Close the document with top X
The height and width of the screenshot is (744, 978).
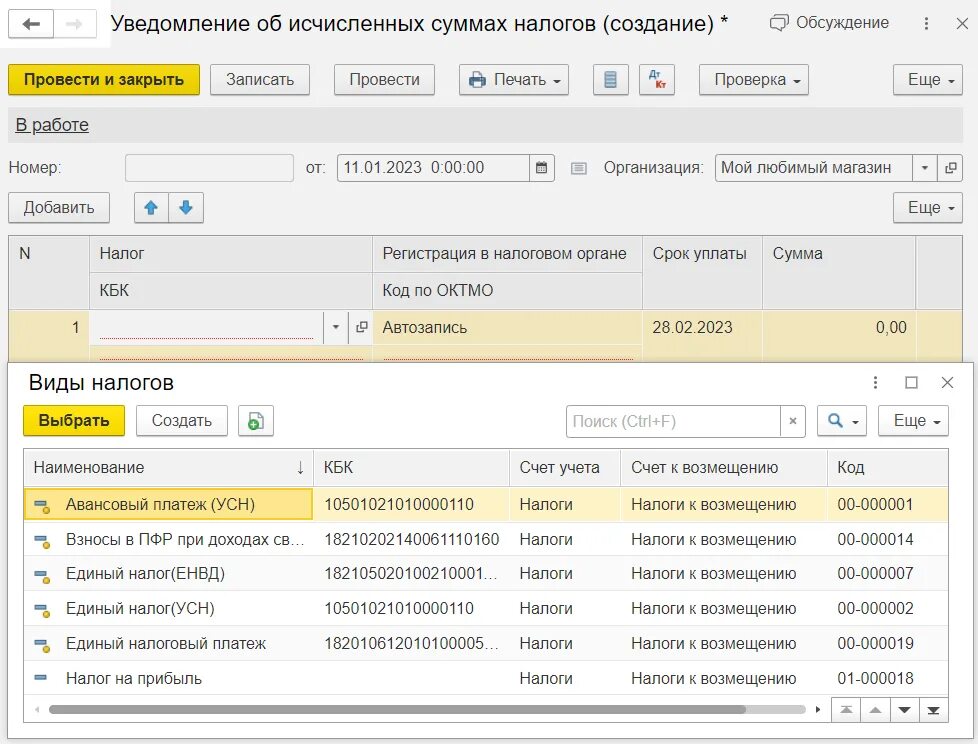962,24
